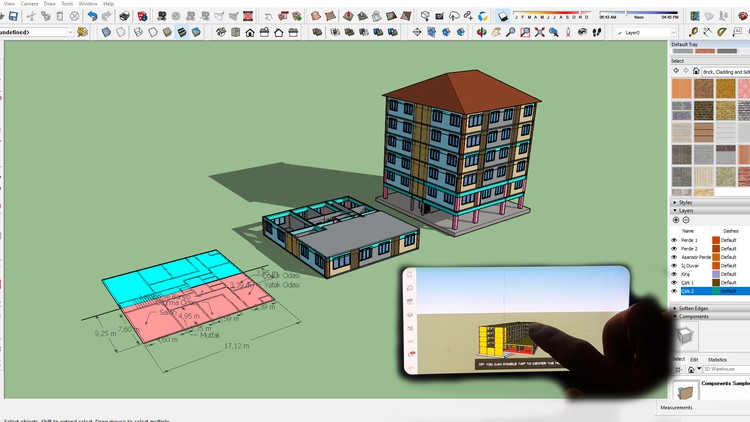Toggle visibility of Kiriş layer

point(674,273)
